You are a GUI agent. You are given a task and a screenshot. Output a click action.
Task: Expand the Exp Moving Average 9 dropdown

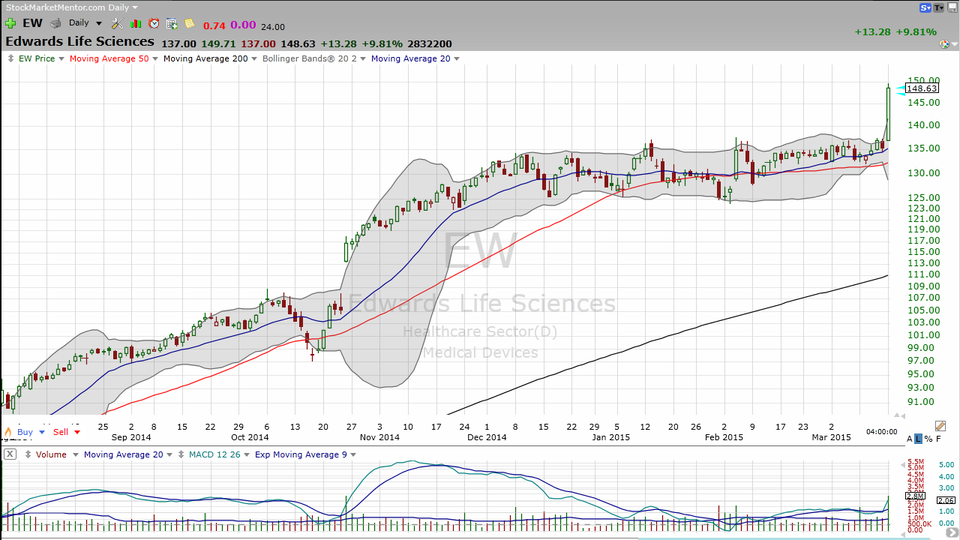pos(353,455)
